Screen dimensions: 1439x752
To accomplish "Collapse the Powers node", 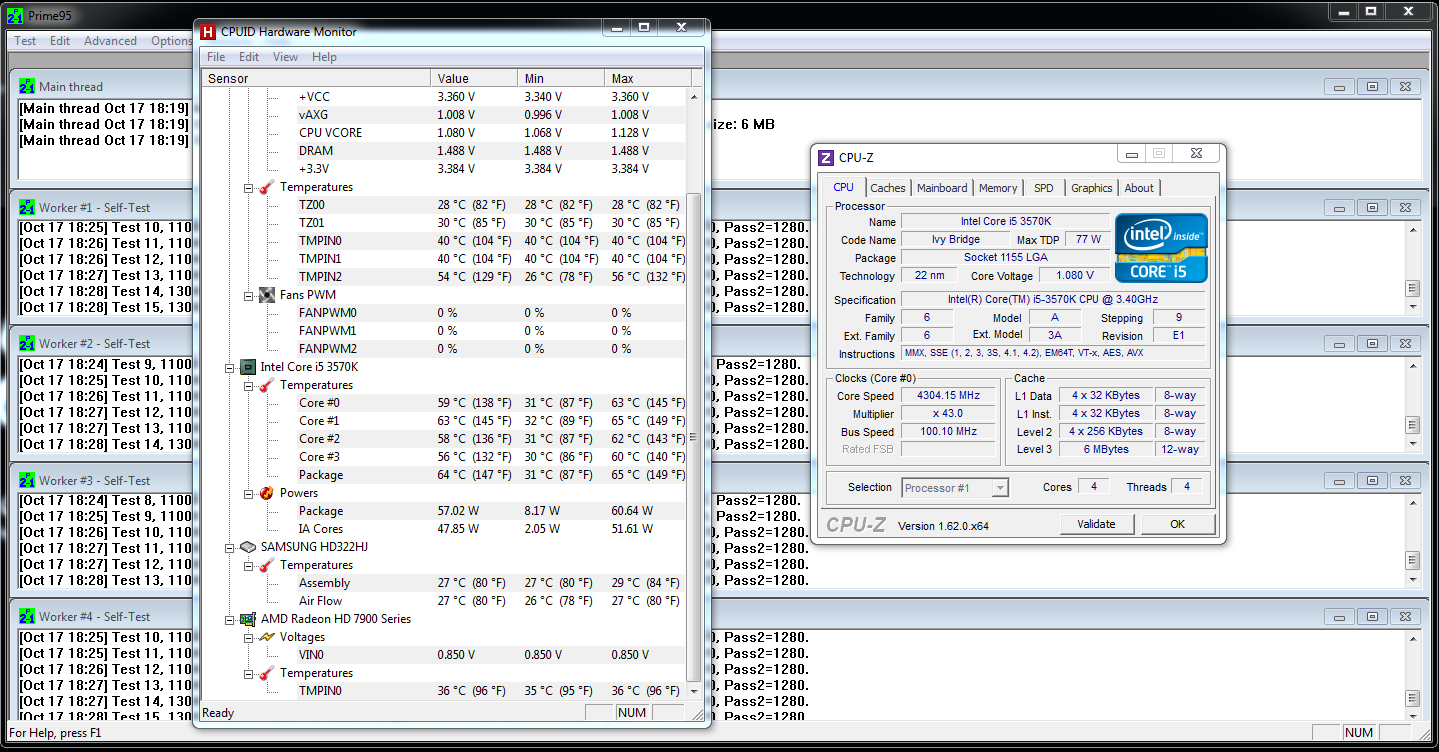I will pos(249,493).
